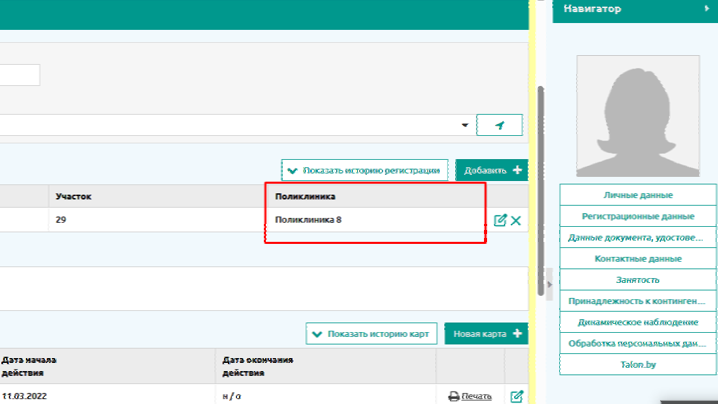Click the edit icon in the Поликлиника 8 row

[501, 220]
